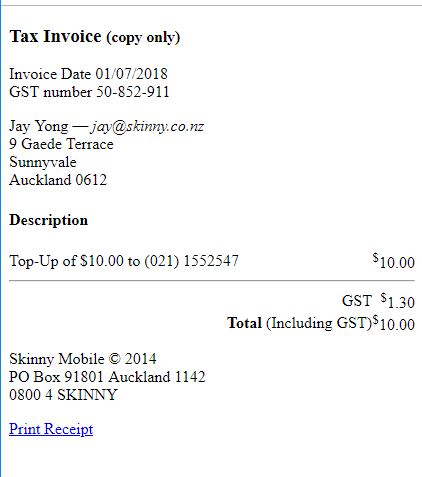
Task: Click the 9 Gaede Terrace address line
Action: 61,144
